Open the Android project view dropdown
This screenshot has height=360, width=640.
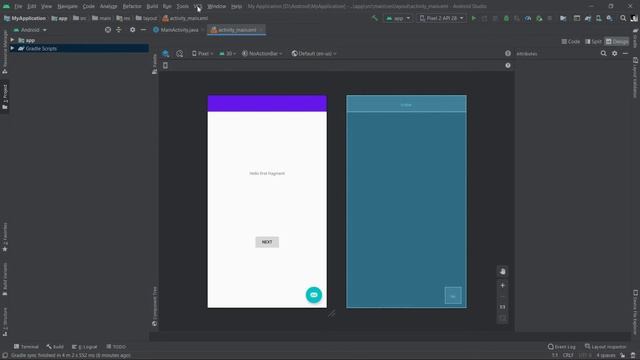coord(30,30)
